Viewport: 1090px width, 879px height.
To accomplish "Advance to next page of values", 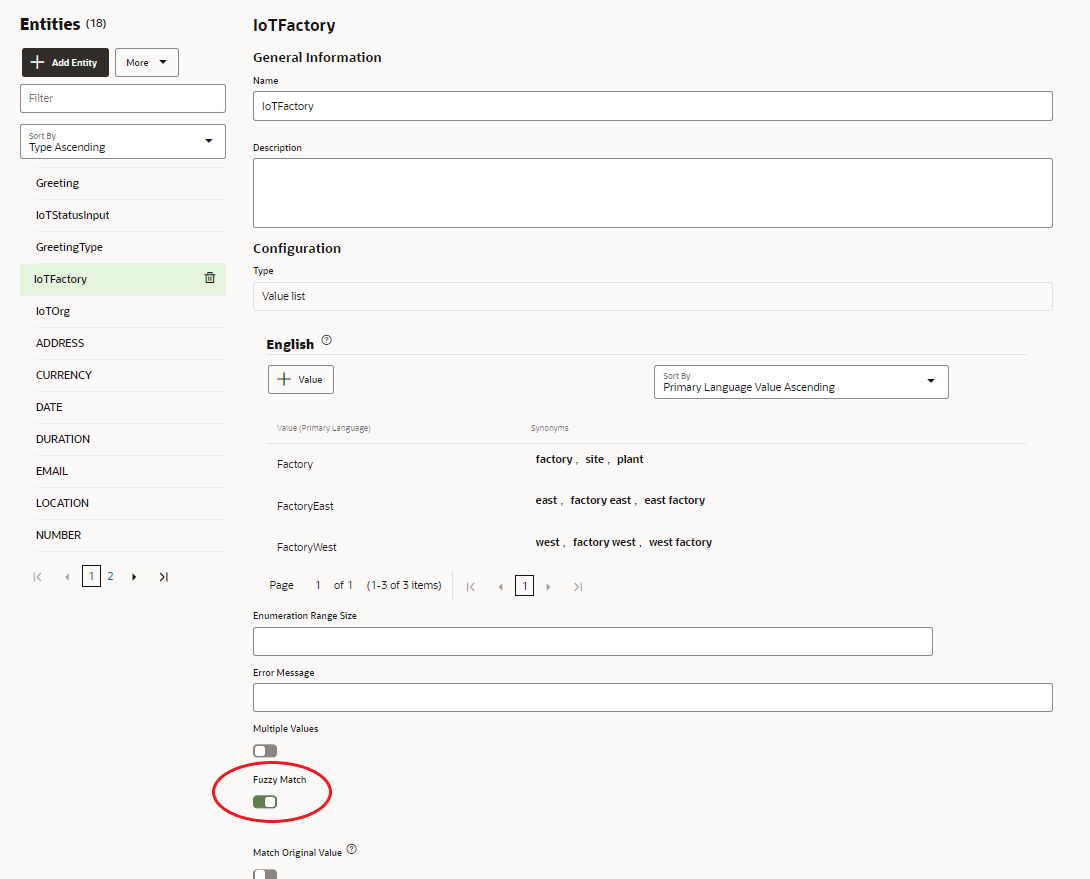I will click(x=548, y=586).
